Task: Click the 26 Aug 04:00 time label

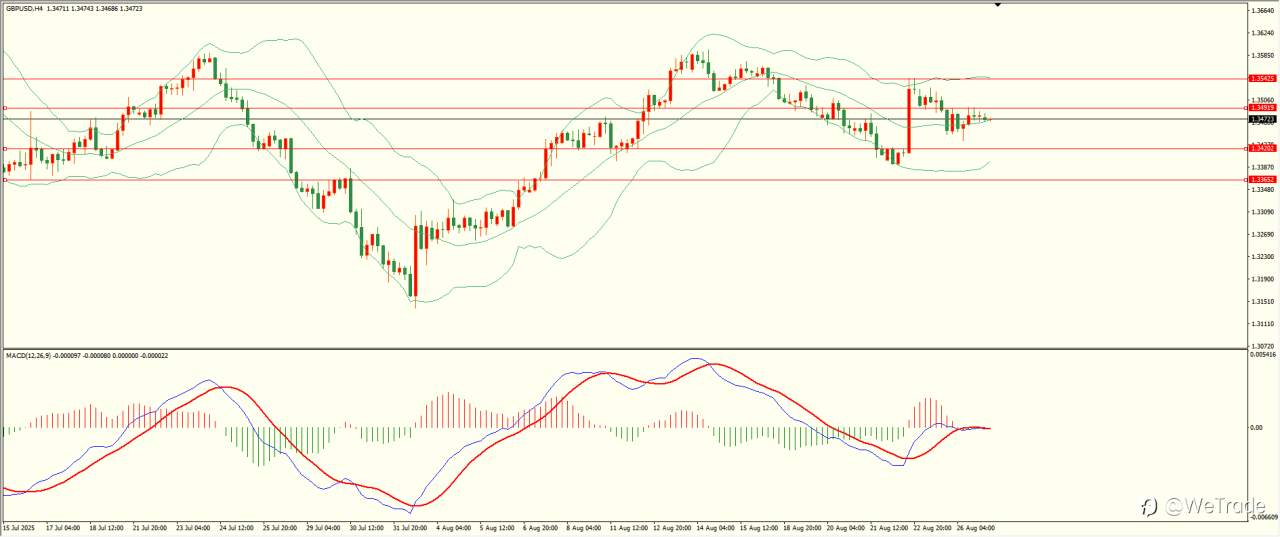Action: [975, 527]
